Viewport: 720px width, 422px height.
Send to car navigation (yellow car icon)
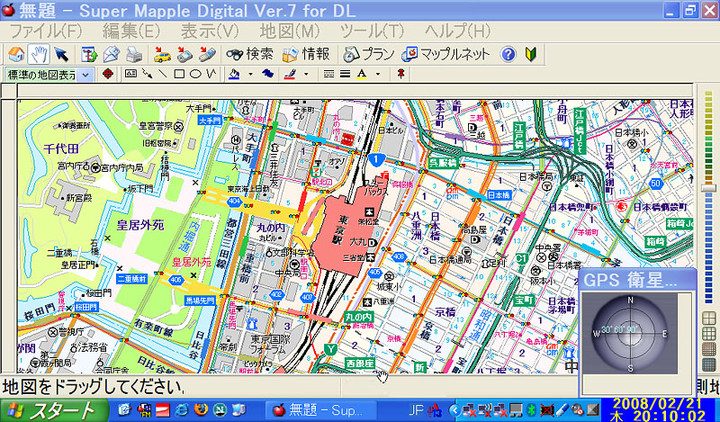point(162,54)
